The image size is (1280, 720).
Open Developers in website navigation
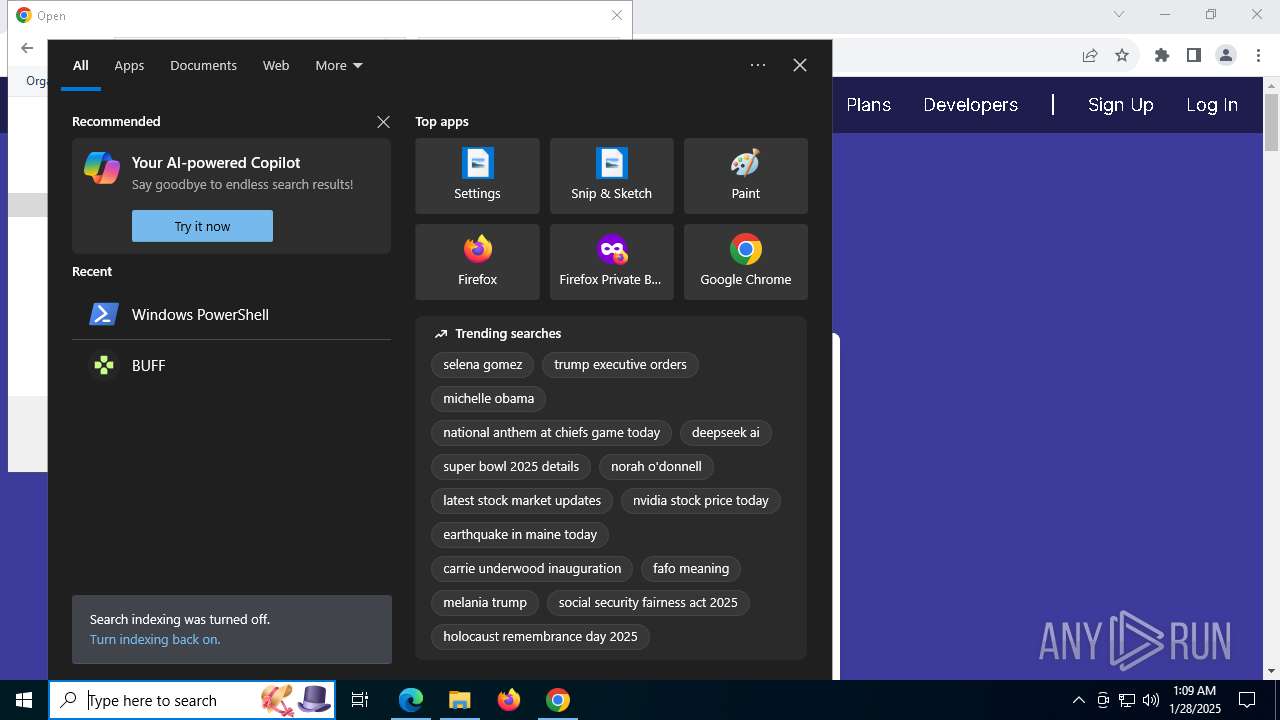(x=971, y=105)
